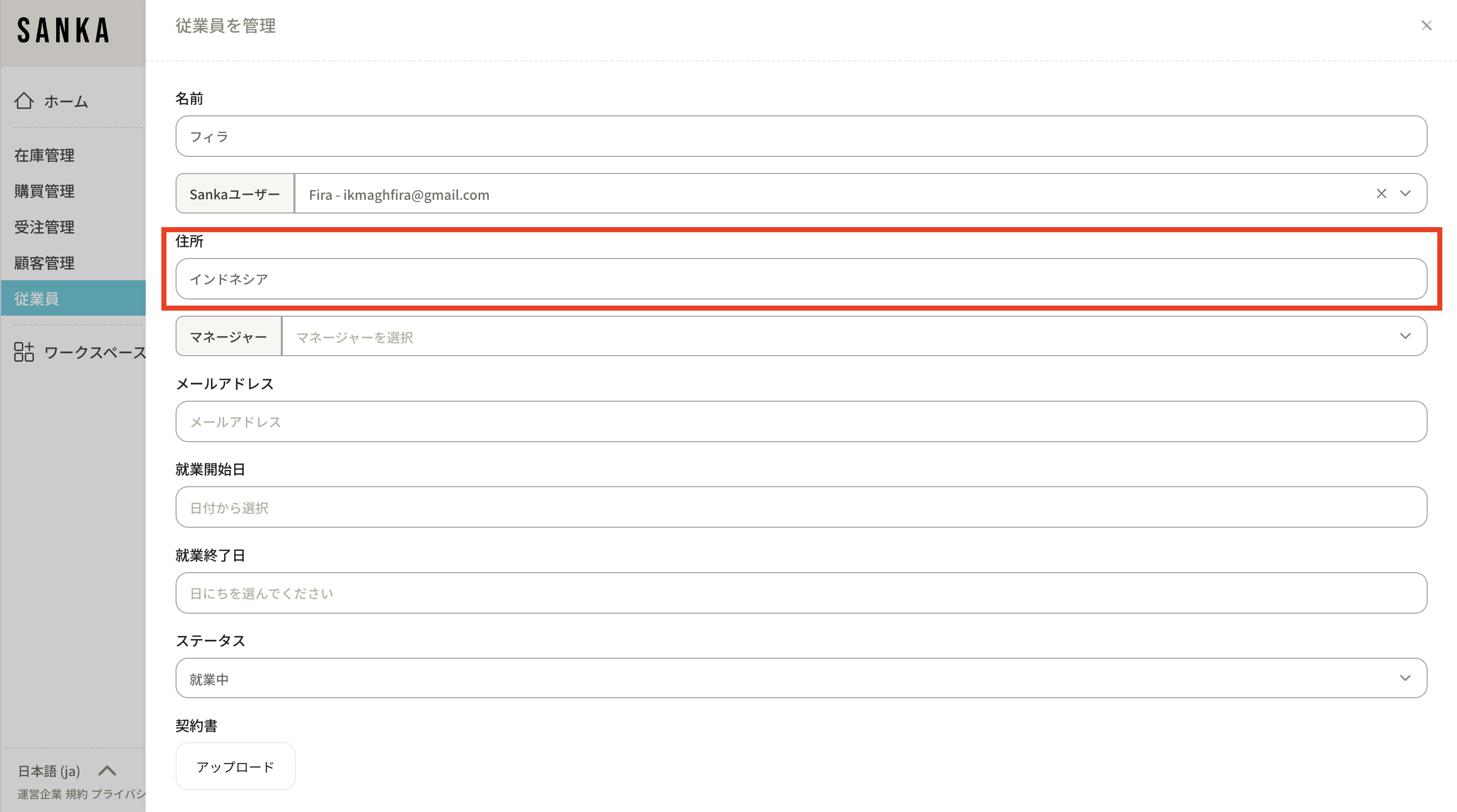Open 在庫管理 in the sidebar
This screenshot has width=1457, height=812.
point(44,155)
